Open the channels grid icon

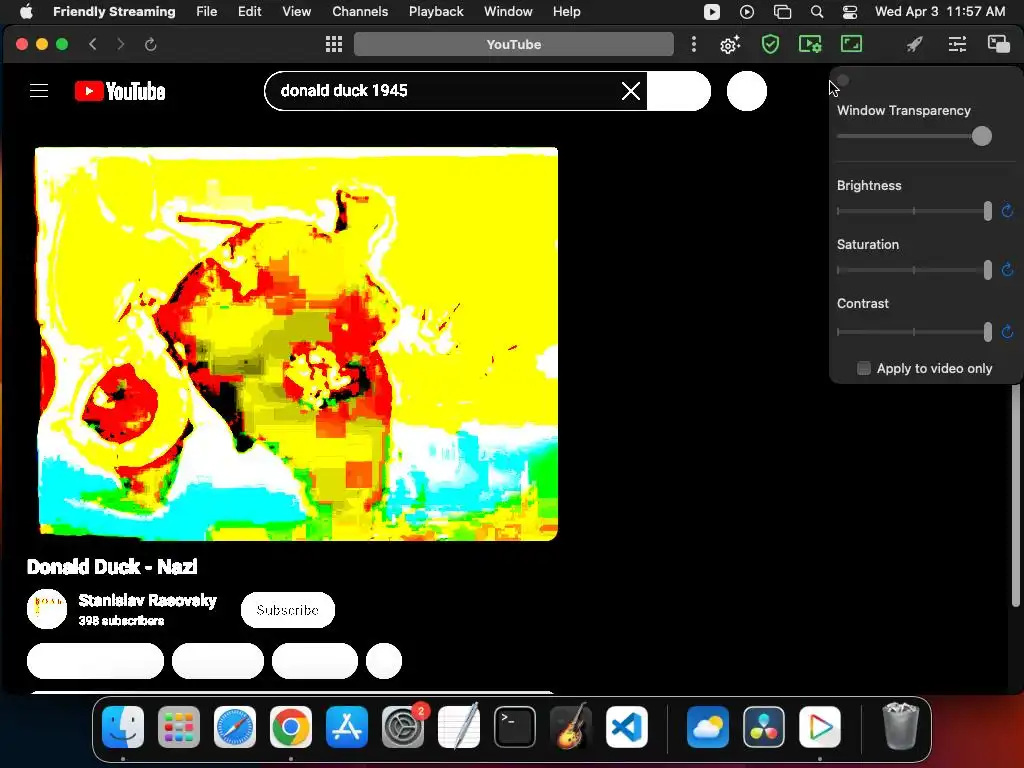click(x=334, y=44)
